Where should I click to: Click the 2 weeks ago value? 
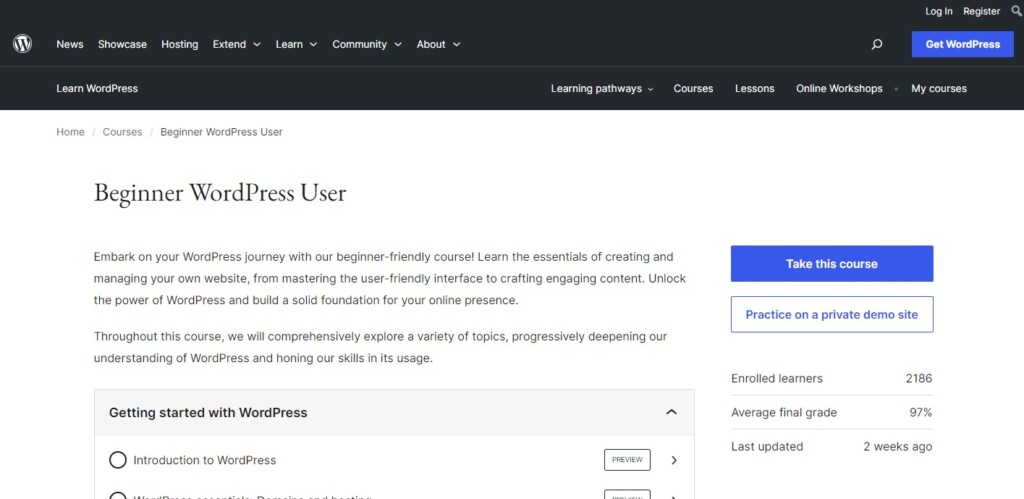click(897, 447)
